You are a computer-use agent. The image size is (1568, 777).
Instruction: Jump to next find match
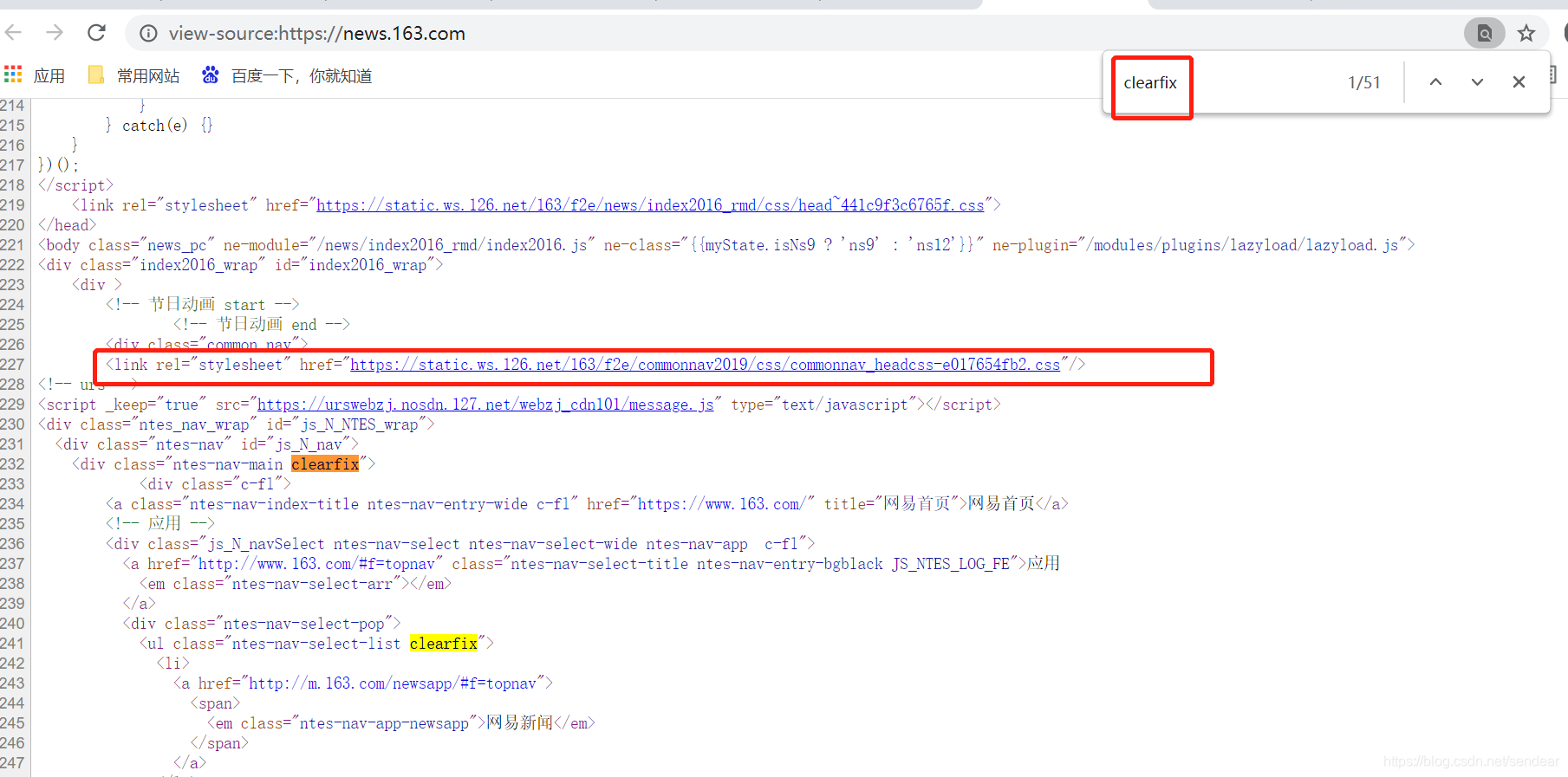tap(1478, 82)
